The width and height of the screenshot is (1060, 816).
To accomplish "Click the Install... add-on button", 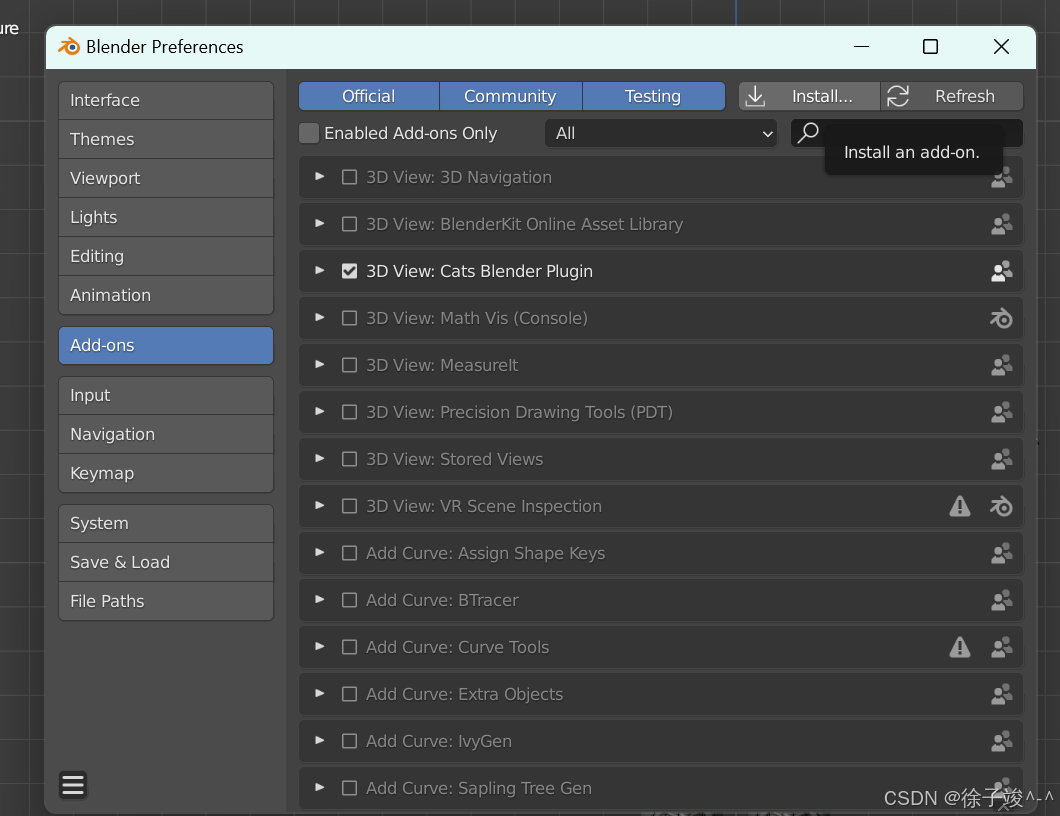I will pyautogui.click(x=809, y=96).
